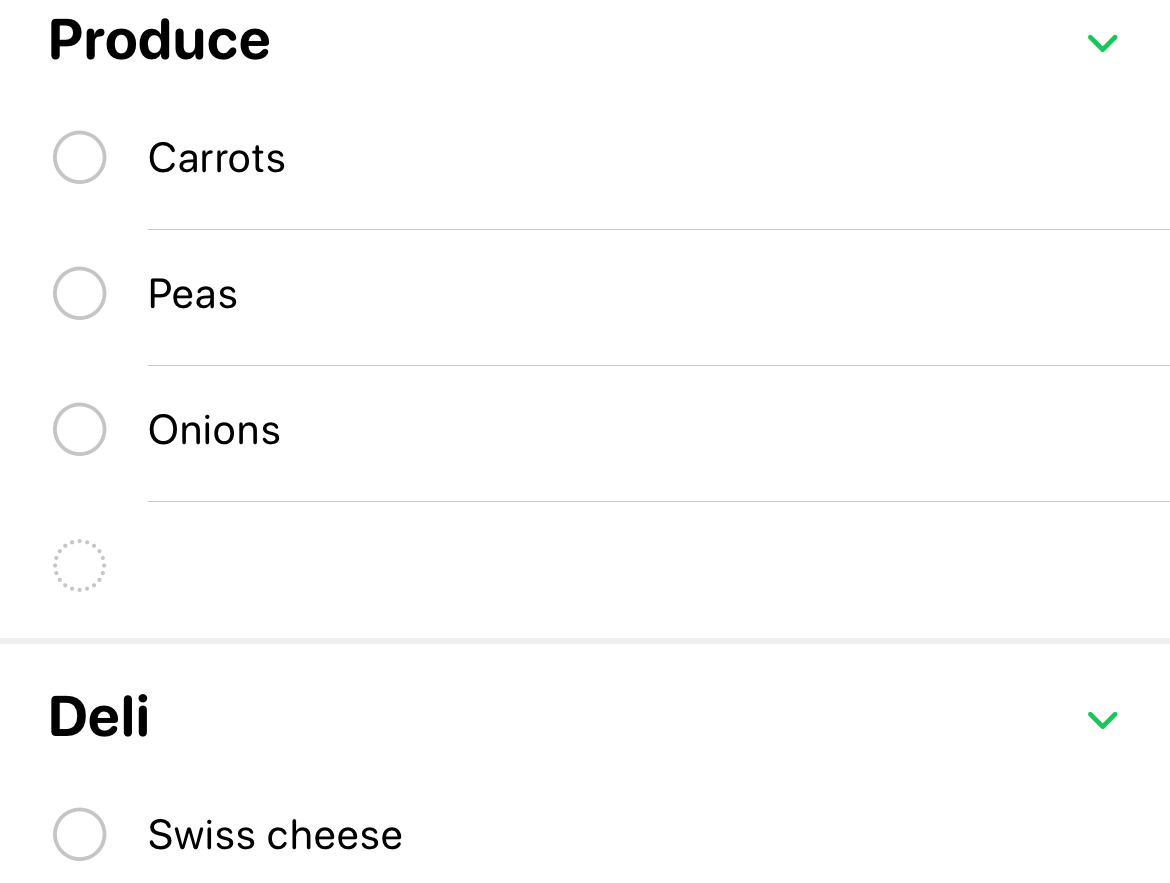Select the Onions item text

[x=214, y=429]
